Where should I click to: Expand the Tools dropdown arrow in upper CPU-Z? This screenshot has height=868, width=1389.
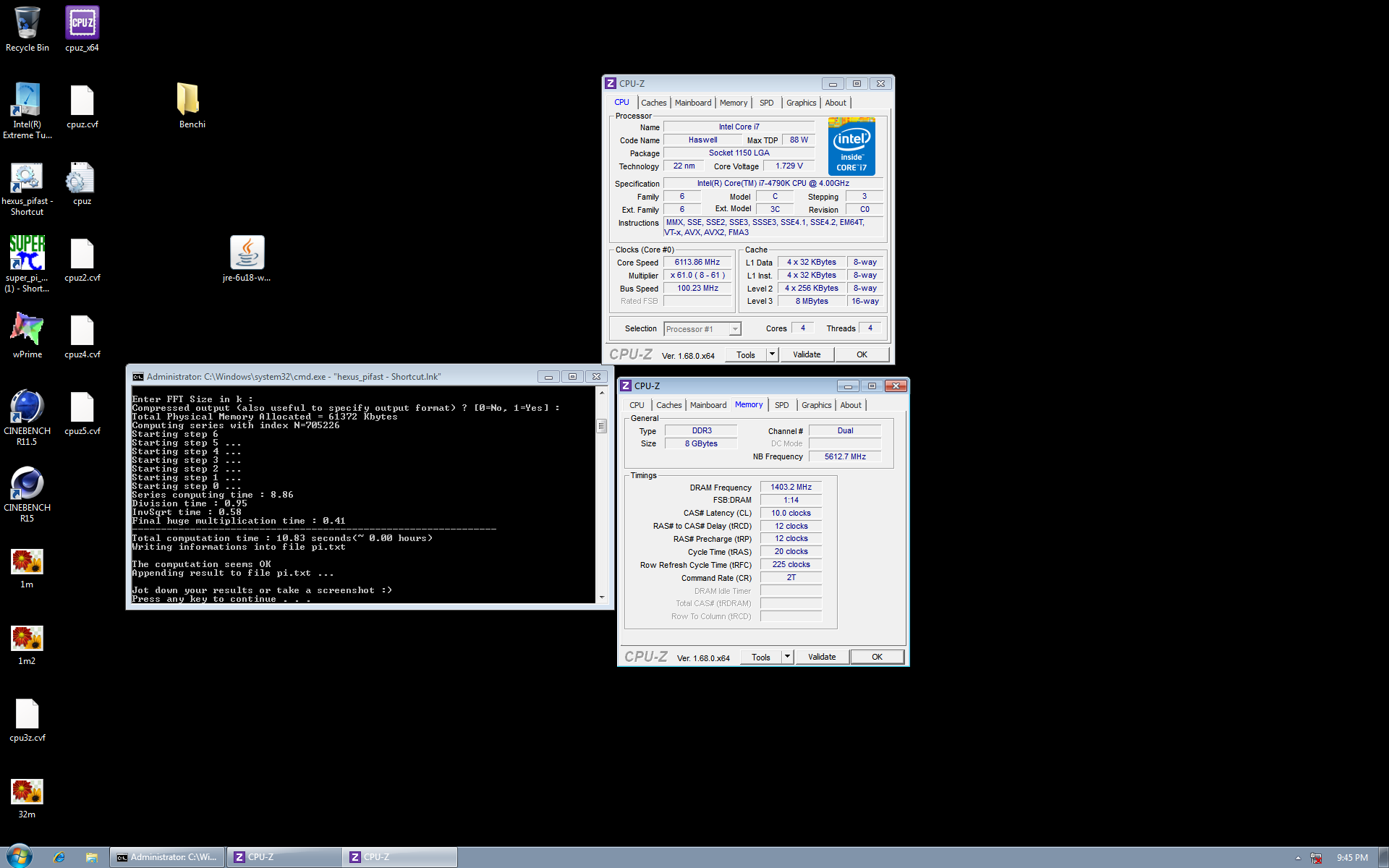(x=772, y=354)
